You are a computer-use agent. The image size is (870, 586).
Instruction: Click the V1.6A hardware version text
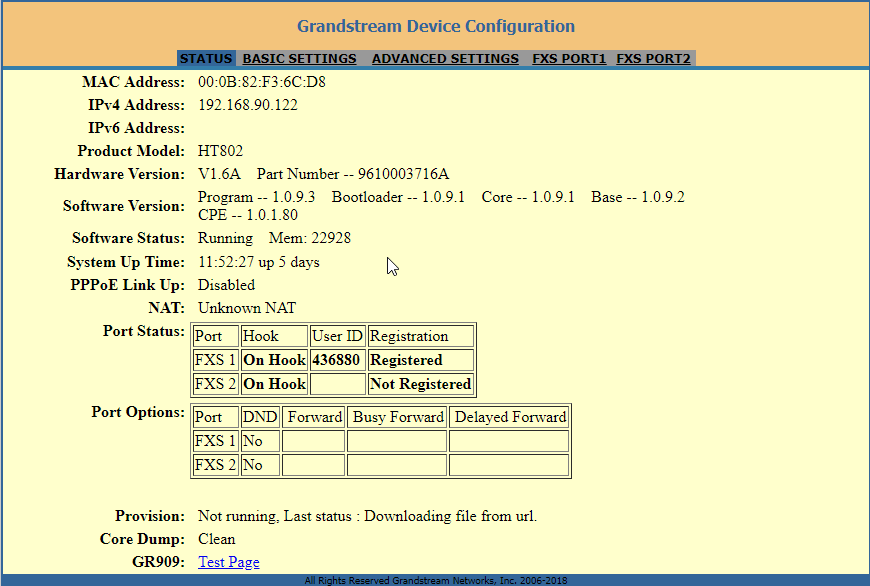click(219, 174)
